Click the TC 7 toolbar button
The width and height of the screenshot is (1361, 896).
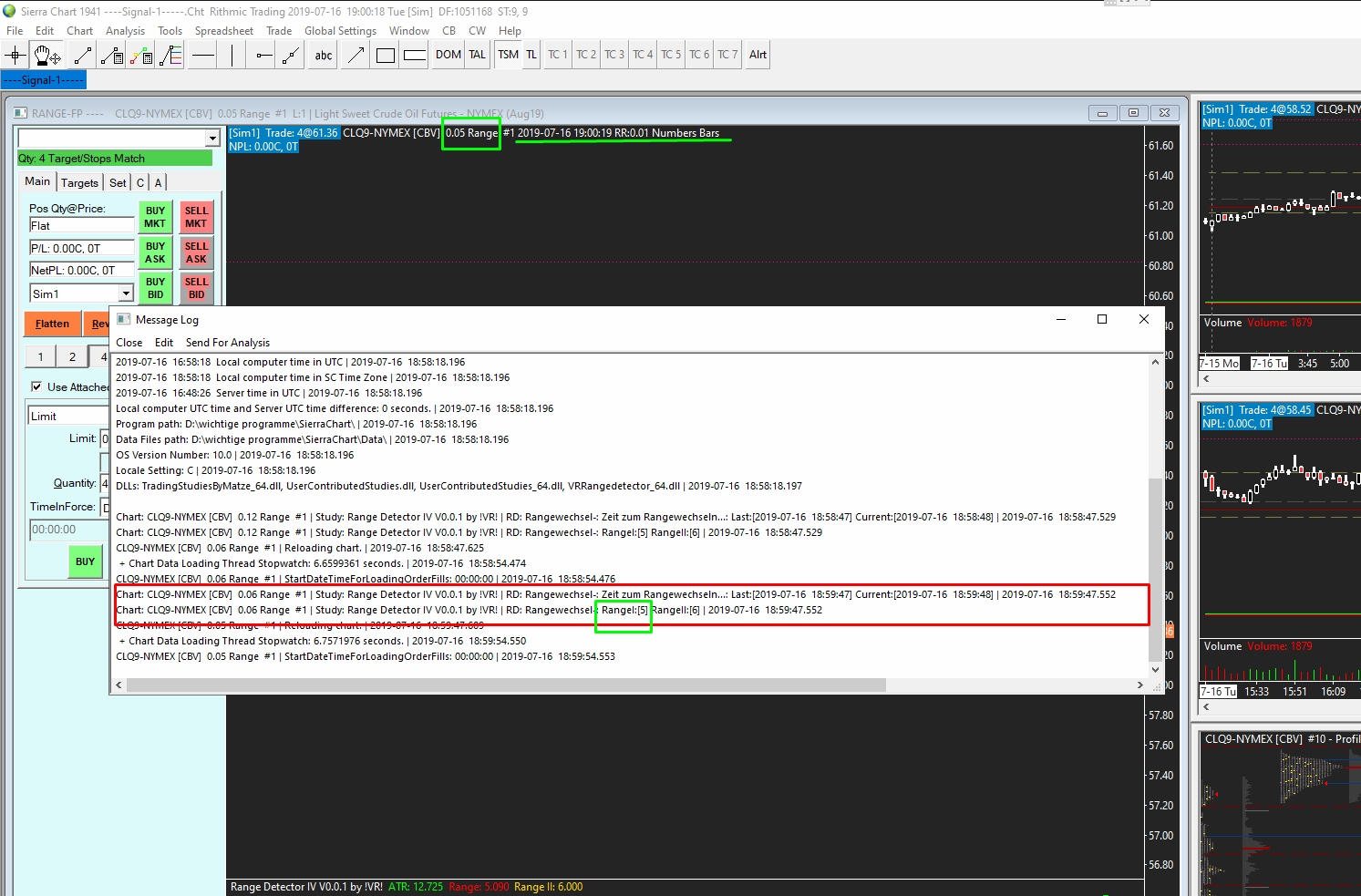[x=727, y=55]
